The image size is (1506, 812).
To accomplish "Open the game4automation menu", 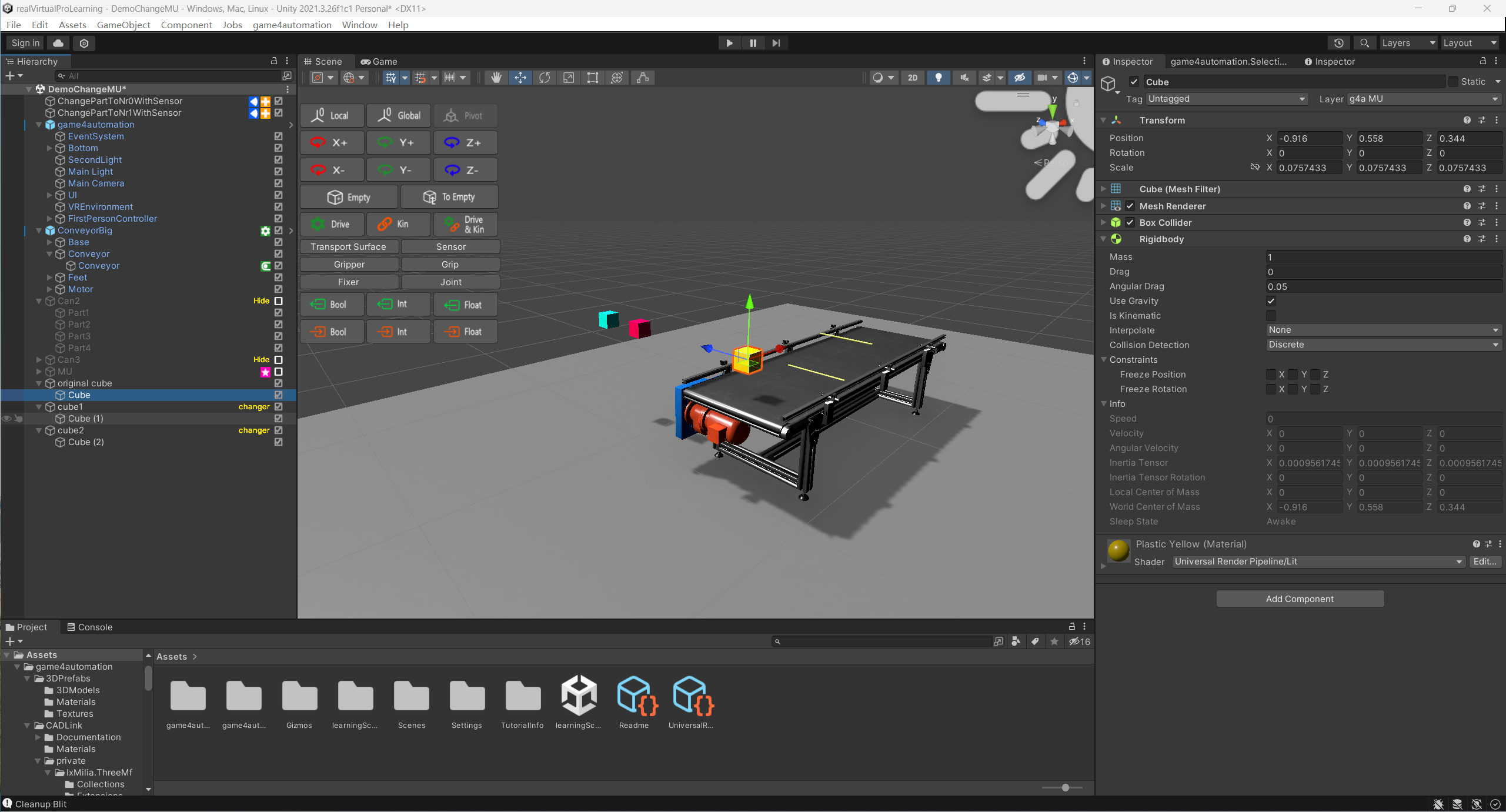I will click(x=292, y=25).
